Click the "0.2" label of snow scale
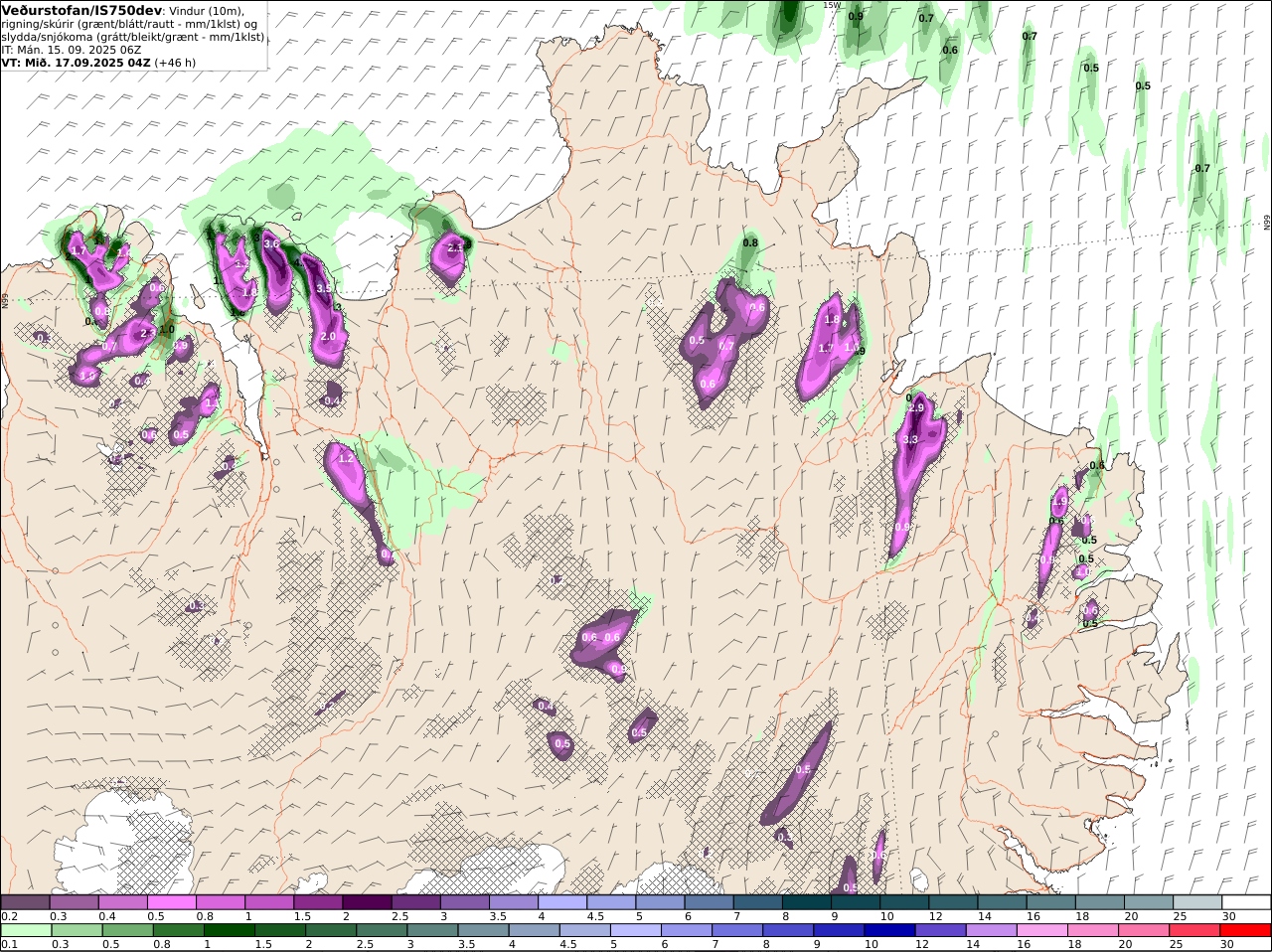The image size is (1272, 952). click(9, 916)
